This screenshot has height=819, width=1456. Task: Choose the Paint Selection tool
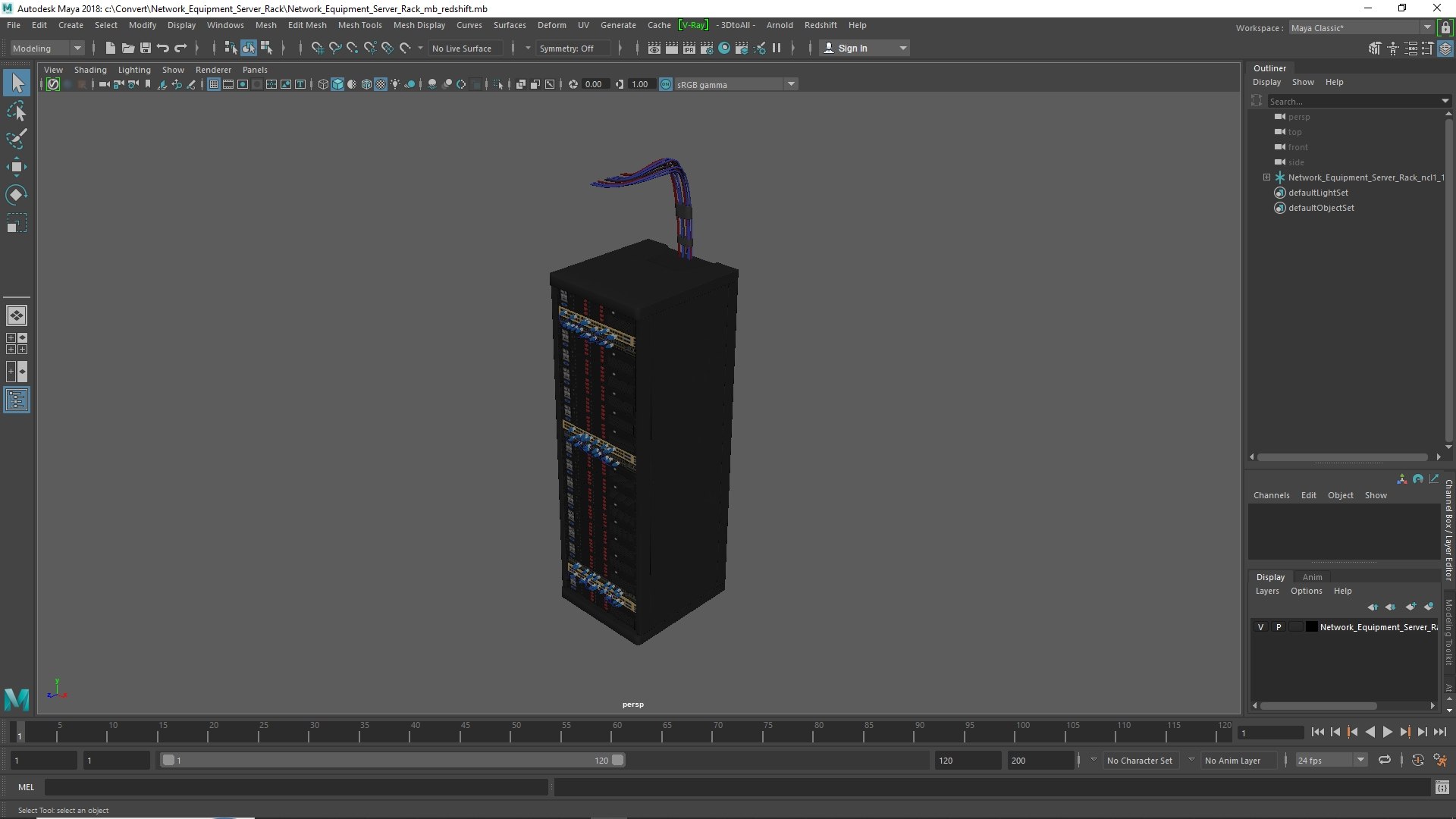coord(17,139)
